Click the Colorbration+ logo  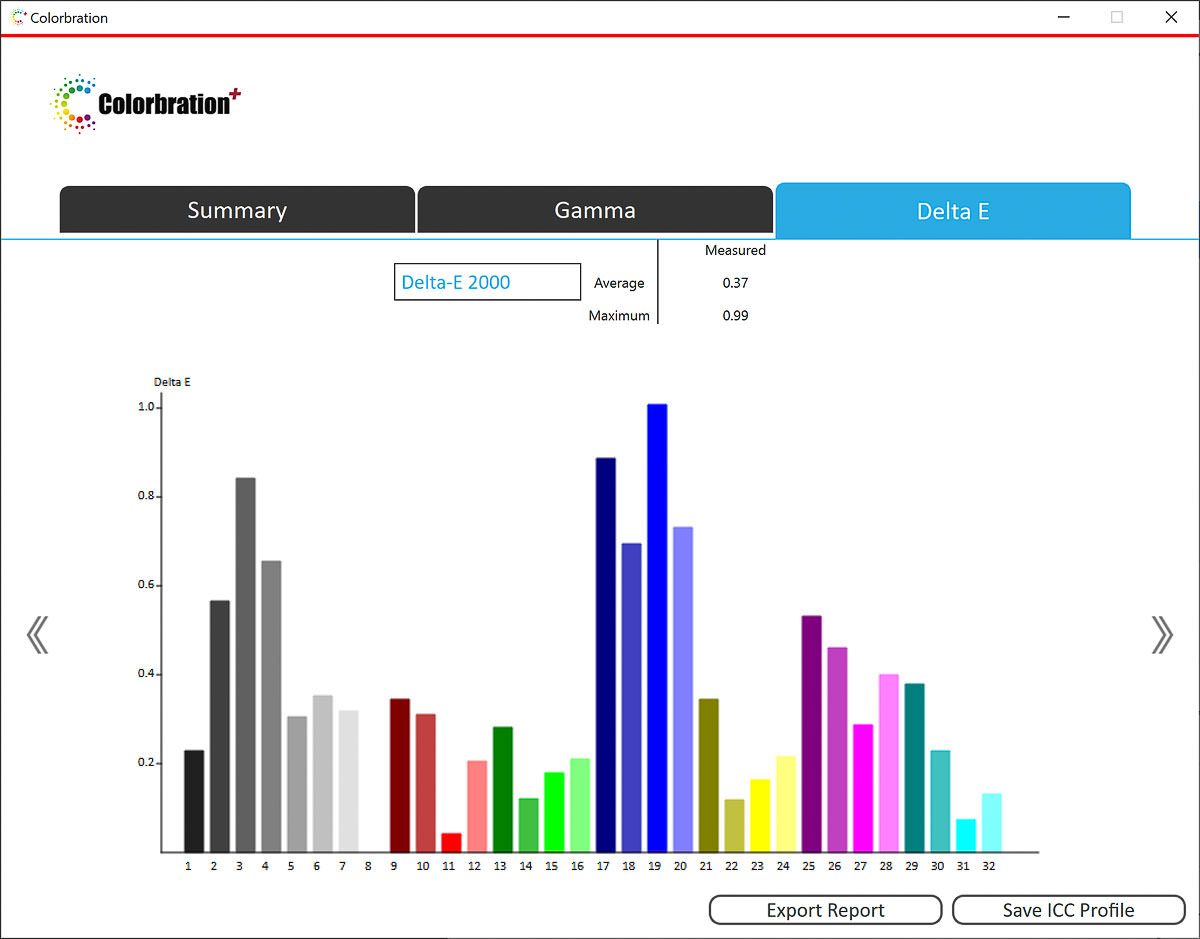coord(146,103)
